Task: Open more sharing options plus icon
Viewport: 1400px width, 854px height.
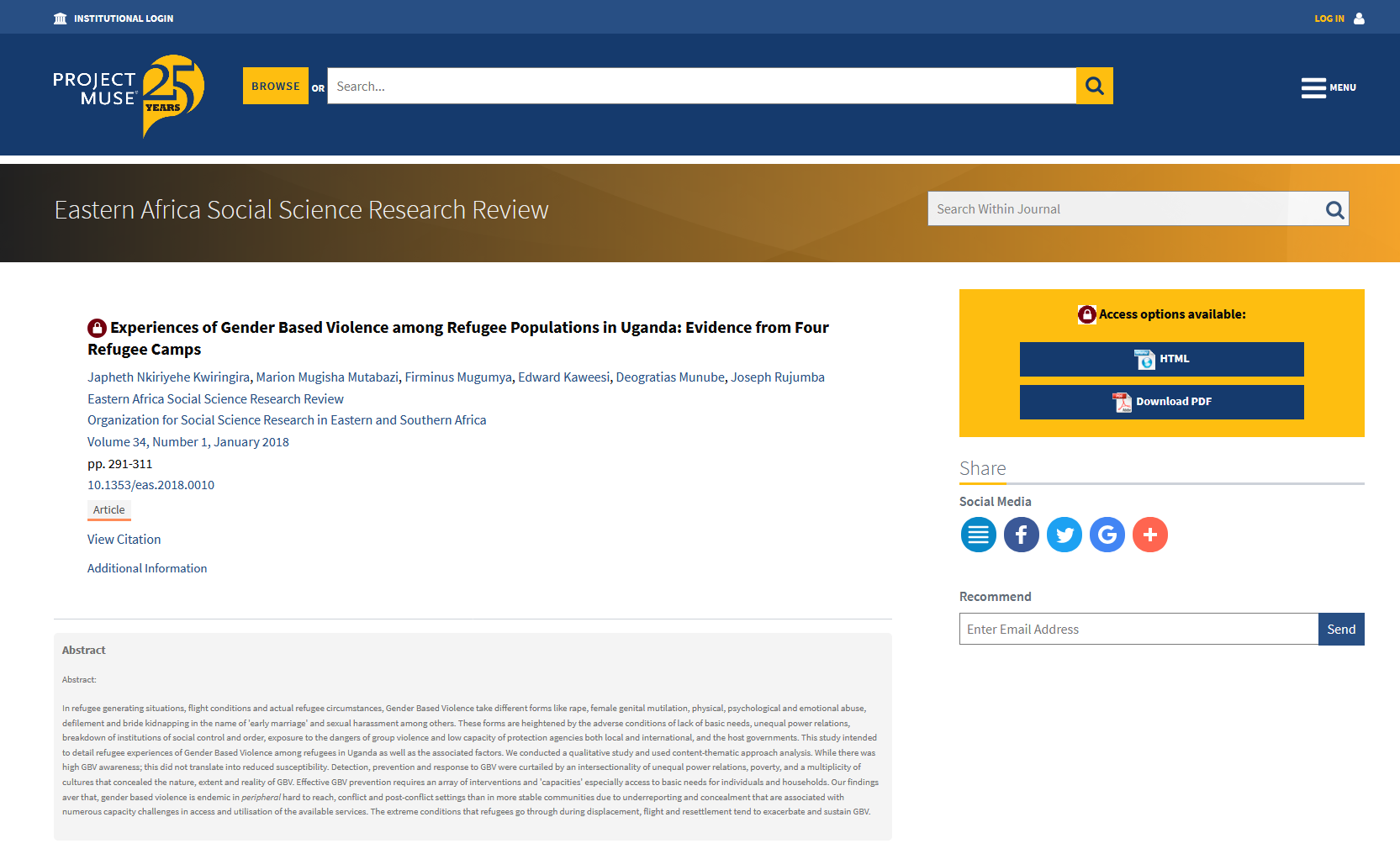Action: click(1149, 535)
